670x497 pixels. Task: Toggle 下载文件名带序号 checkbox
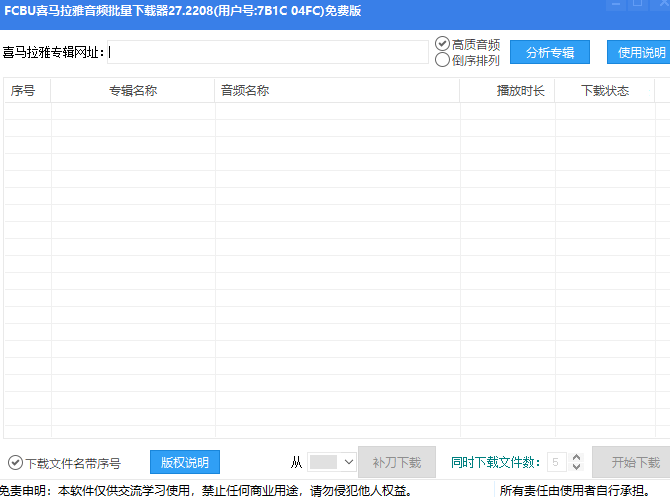coord(15,463)
